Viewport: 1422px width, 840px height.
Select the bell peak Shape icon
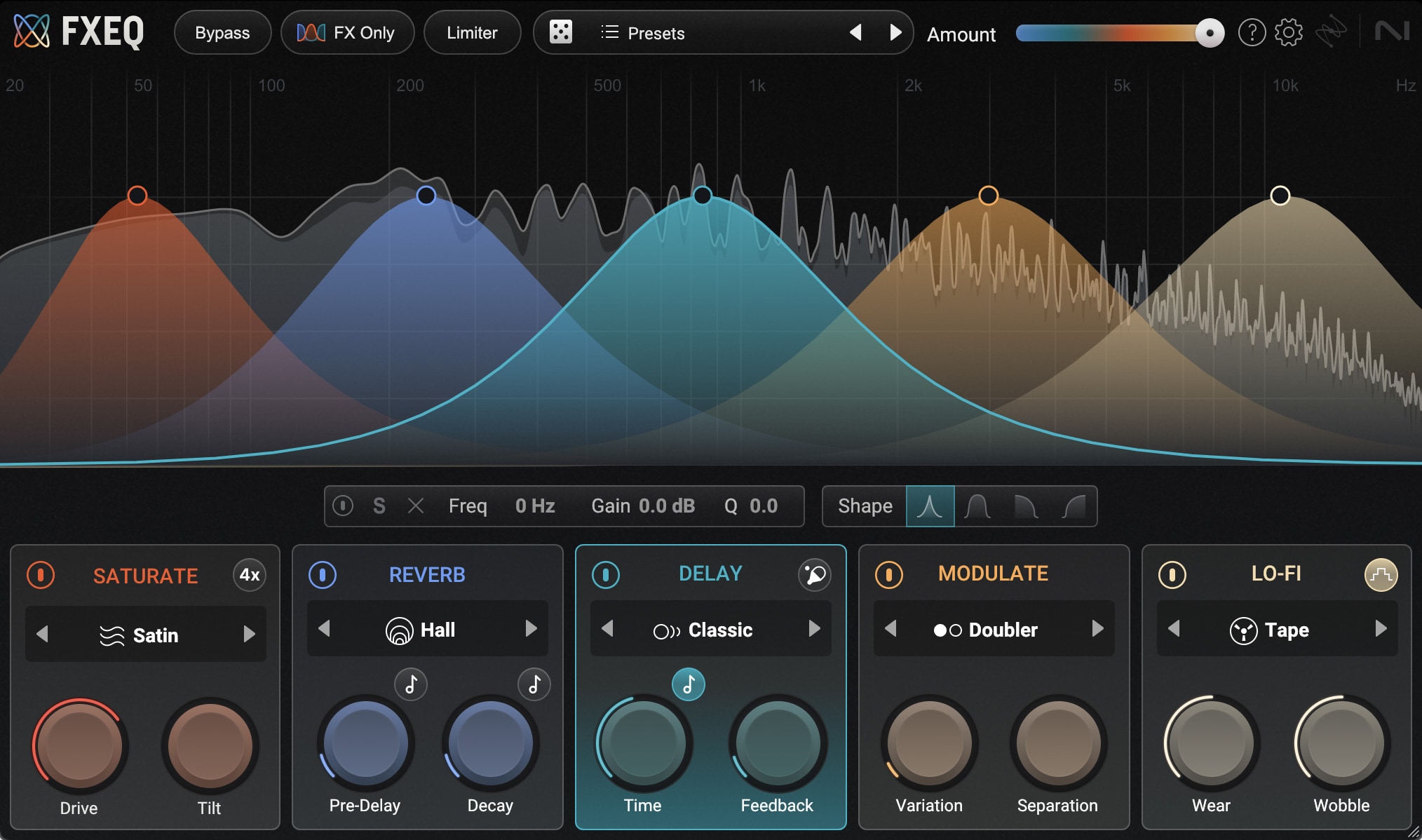930,506
